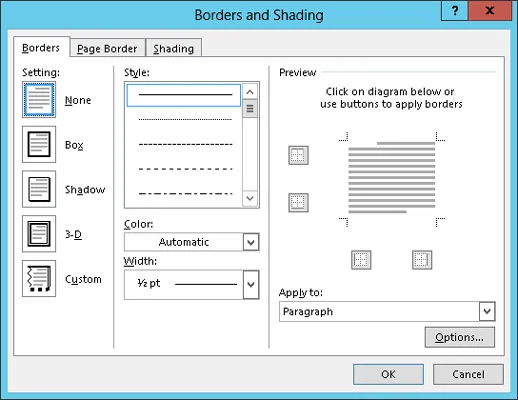
Task: Expand the Width dropdown showing ½ pt
Action: (192, 285)
